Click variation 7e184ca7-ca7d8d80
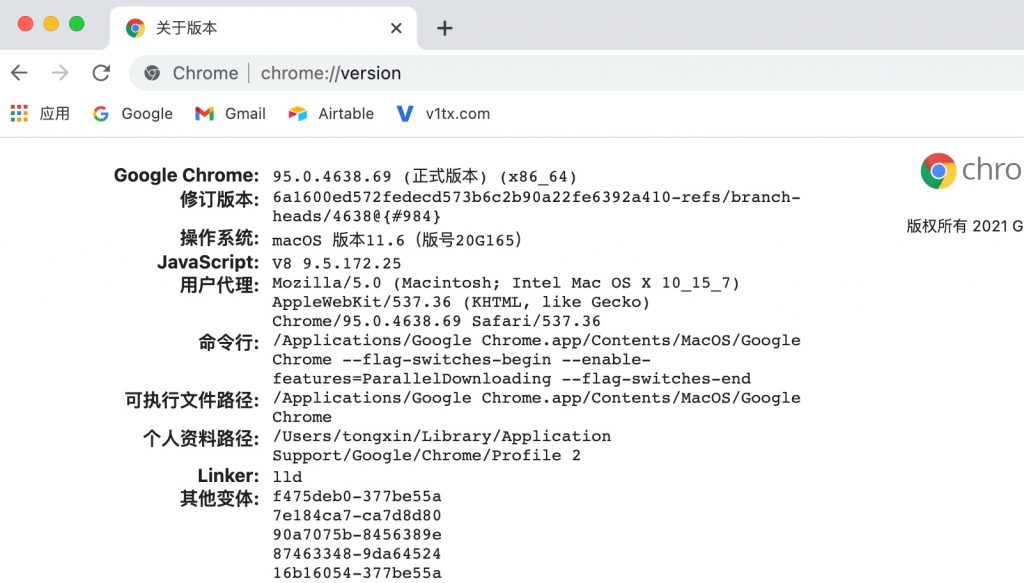Screen dimensions: 1024x583 [357, 516]
